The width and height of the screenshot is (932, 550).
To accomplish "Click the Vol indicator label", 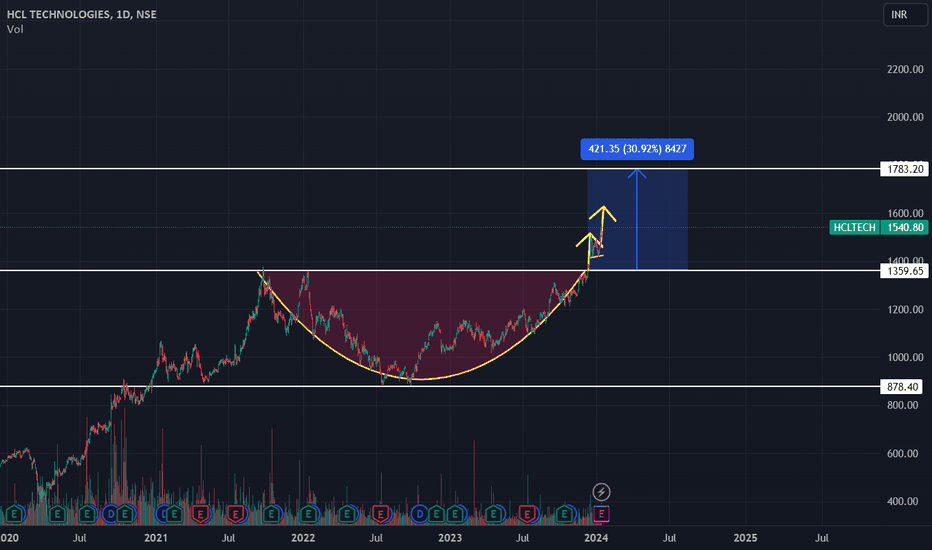I will (x=15, y=29).
